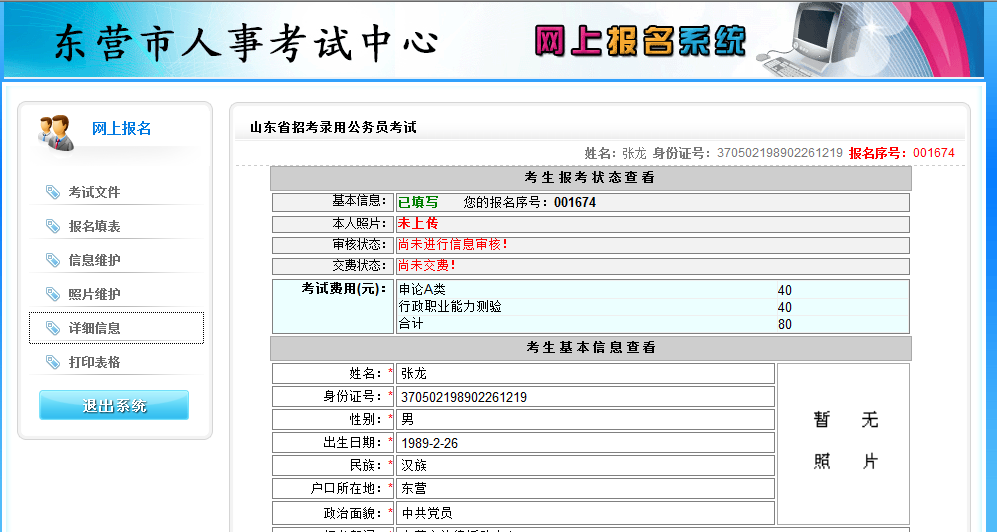Click the 基本信息 label
Image resolution: width=997 pixels, height=532 pixels.
point(359,201)
